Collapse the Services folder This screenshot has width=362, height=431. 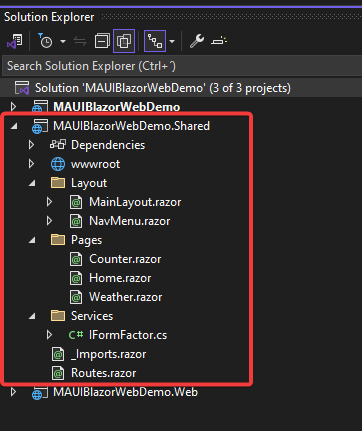point(32,316)
